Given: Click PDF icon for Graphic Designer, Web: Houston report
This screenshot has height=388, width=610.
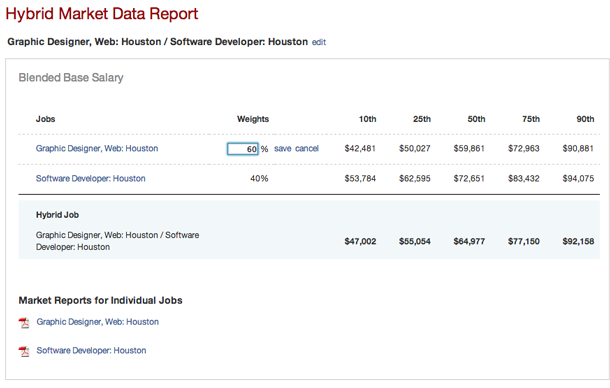Looking at the screenshot, I should [x=24, y=323].
